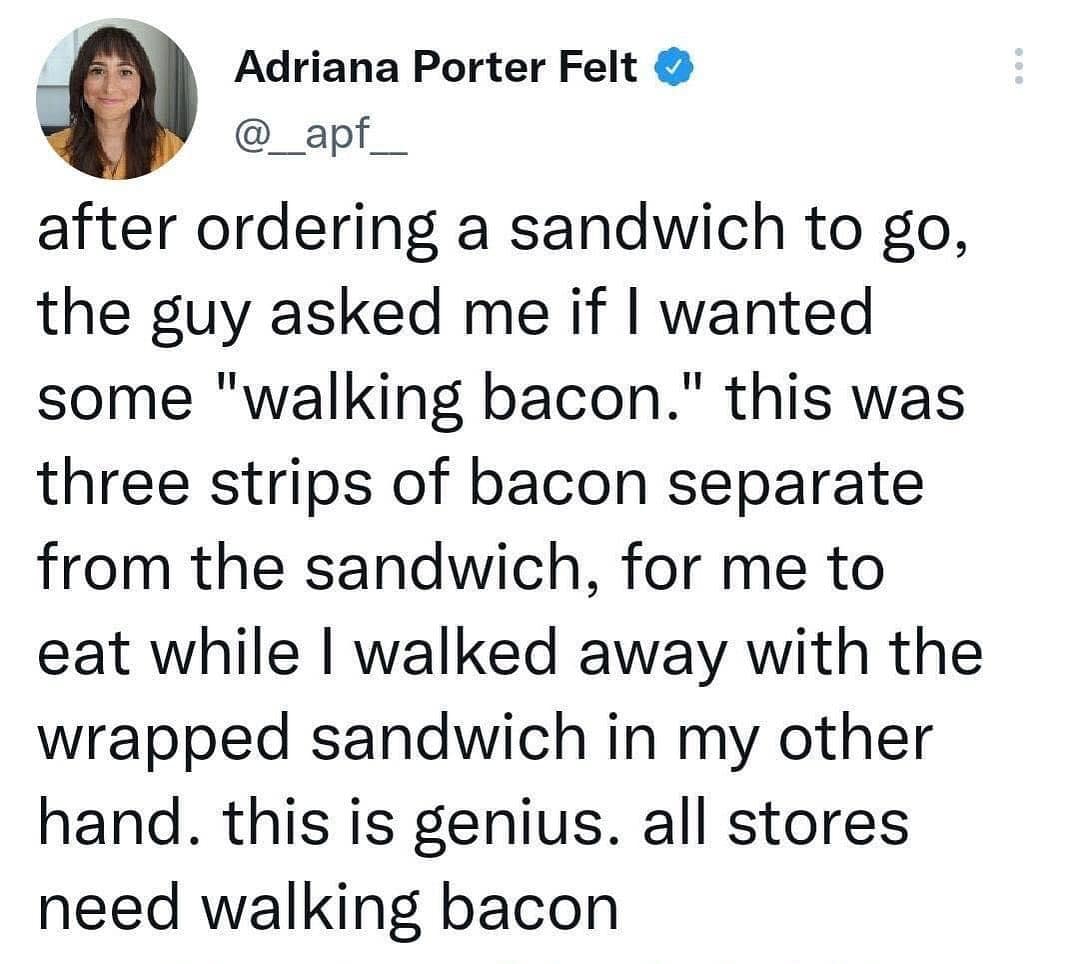Click the words "this was" in tweet
1079x964 pixels.
(x=845, y=400)
